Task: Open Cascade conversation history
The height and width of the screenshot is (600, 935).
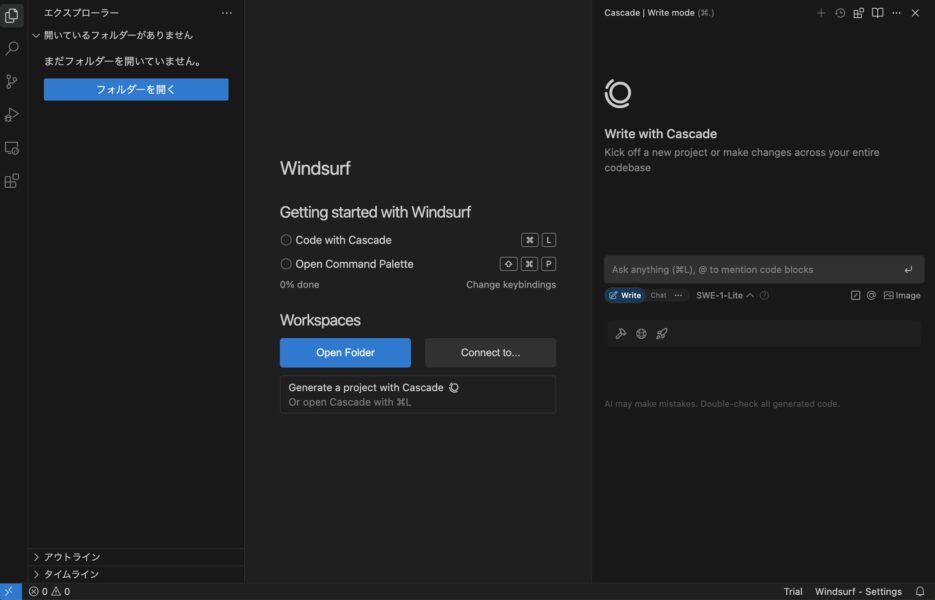Action: pyautogui.click(x=840, y=13)
